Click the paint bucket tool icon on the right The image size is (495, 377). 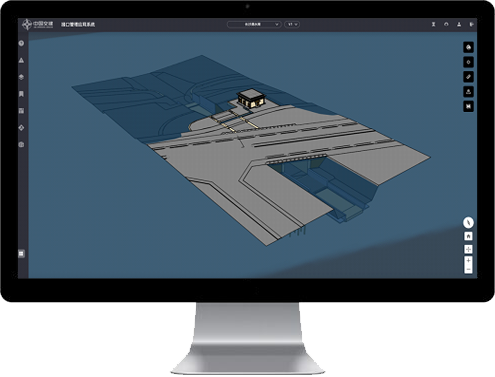point(468,47)
